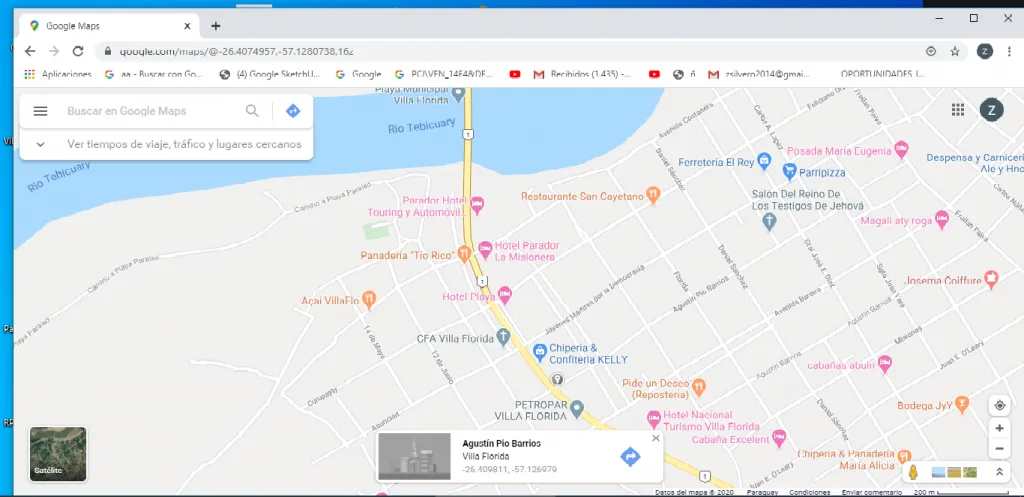Click Ferretería El Rey shop marker
Screen dimensions: 1024x497
click(x=765, y=161)
